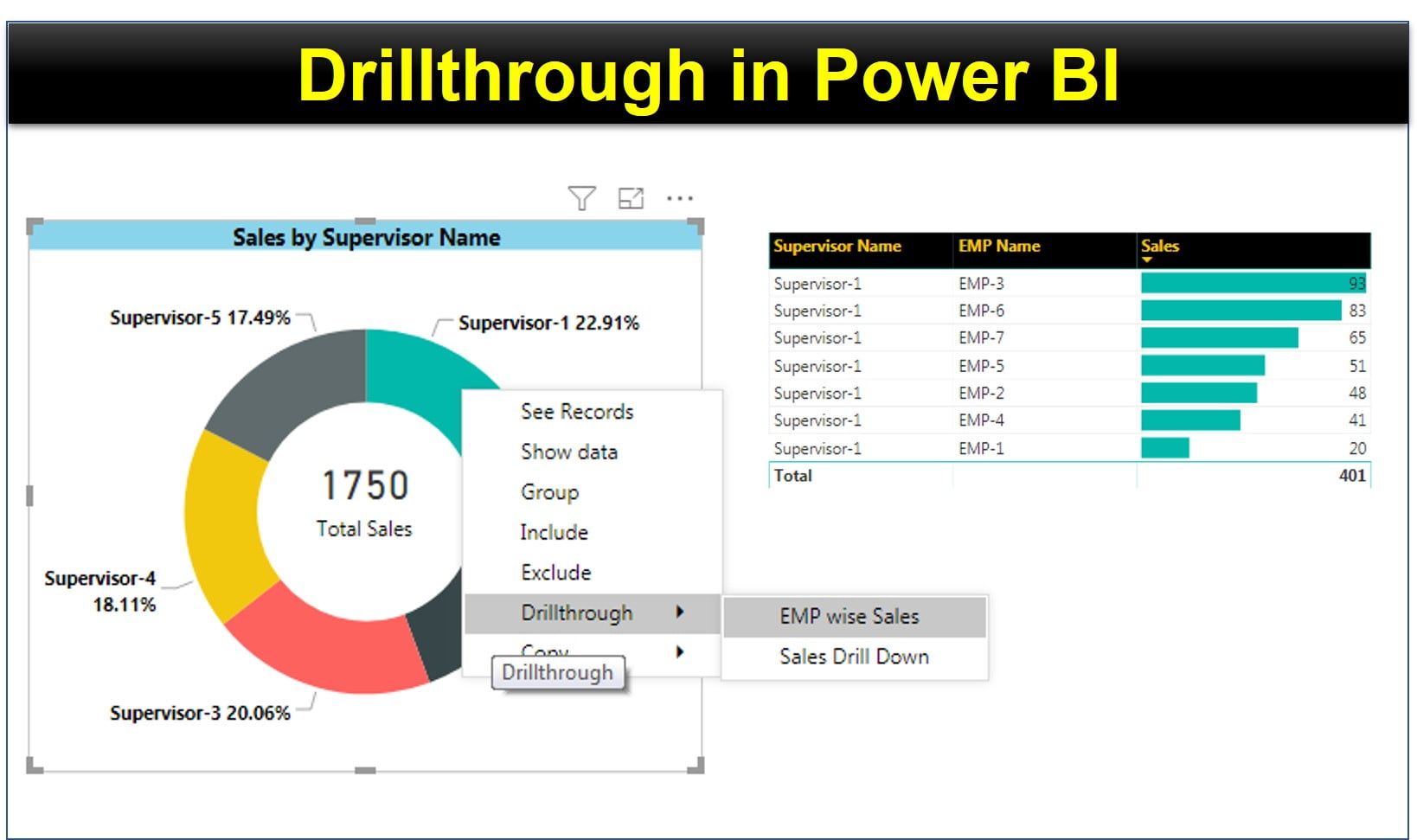Select the EMP-7 table cell

[x=981, y=338]
